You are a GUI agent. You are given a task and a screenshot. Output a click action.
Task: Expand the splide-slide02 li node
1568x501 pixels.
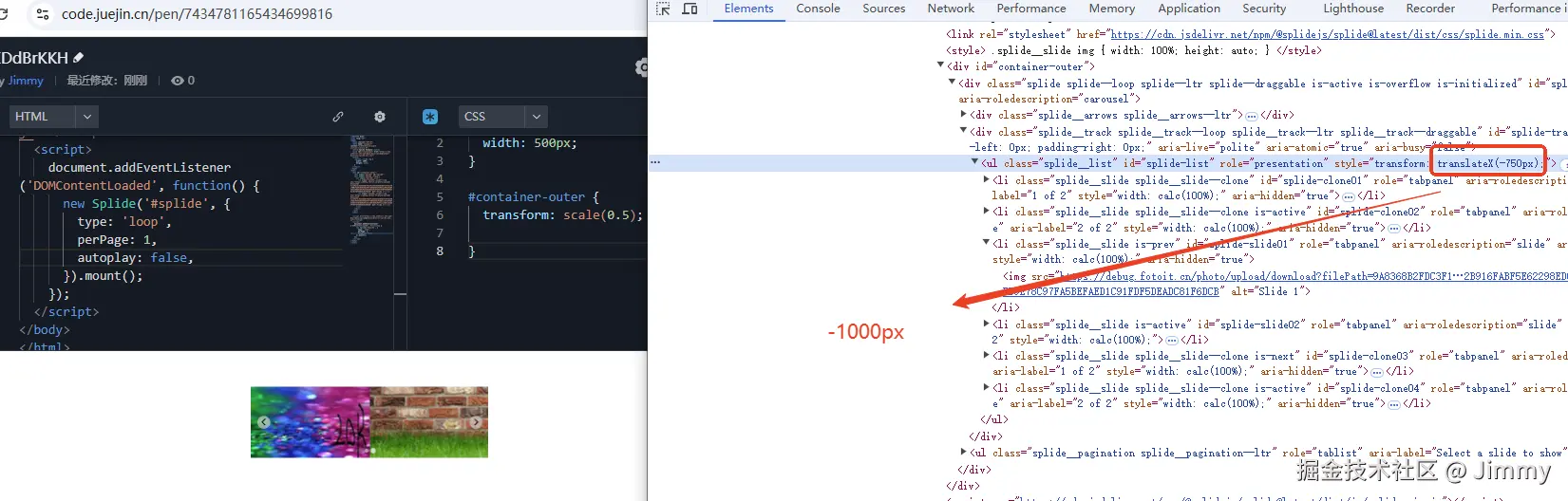(986, 324)
